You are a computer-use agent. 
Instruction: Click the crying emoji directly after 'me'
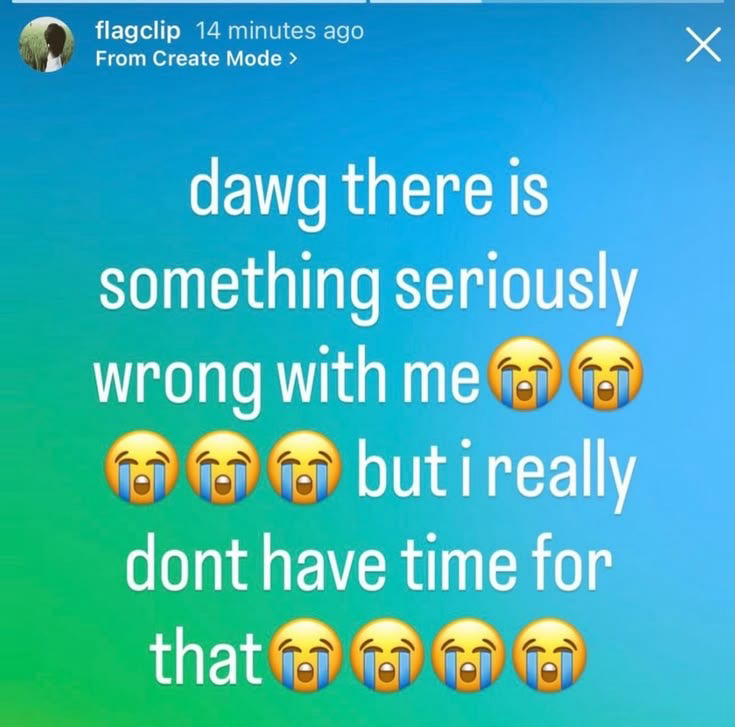(x=525, y=373)
